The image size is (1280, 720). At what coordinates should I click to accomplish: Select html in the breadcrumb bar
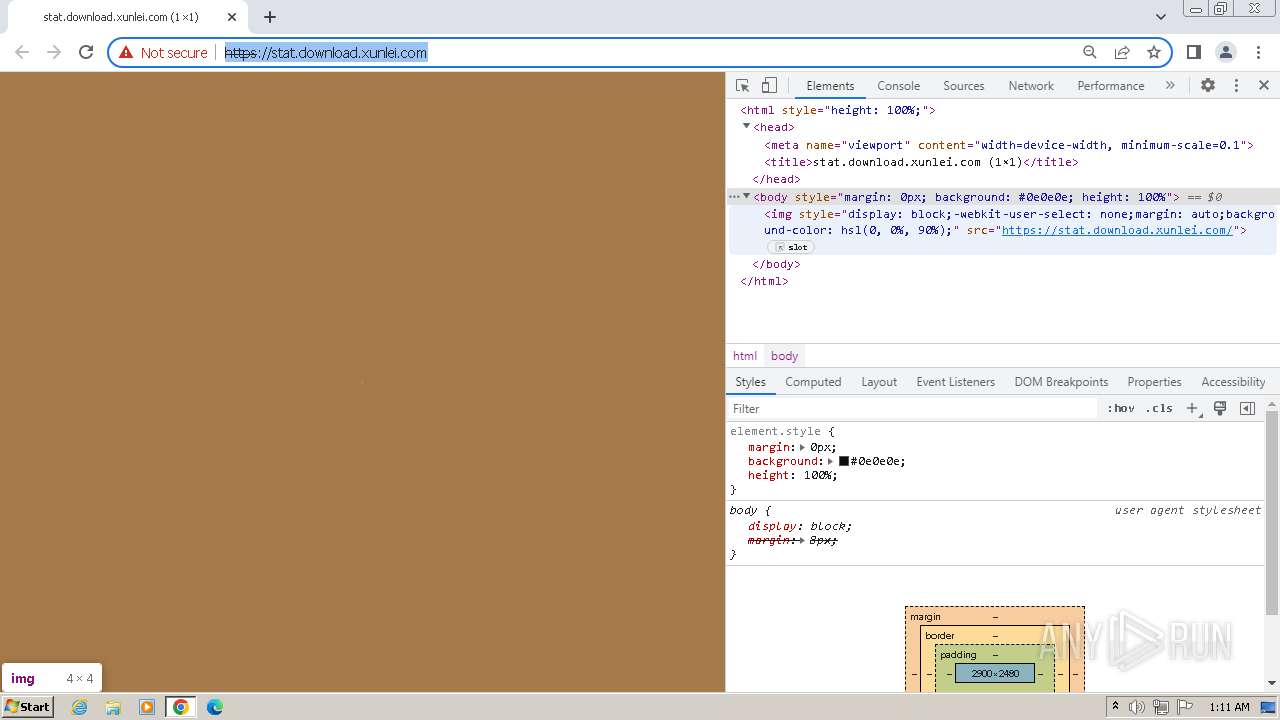point(745,356)
